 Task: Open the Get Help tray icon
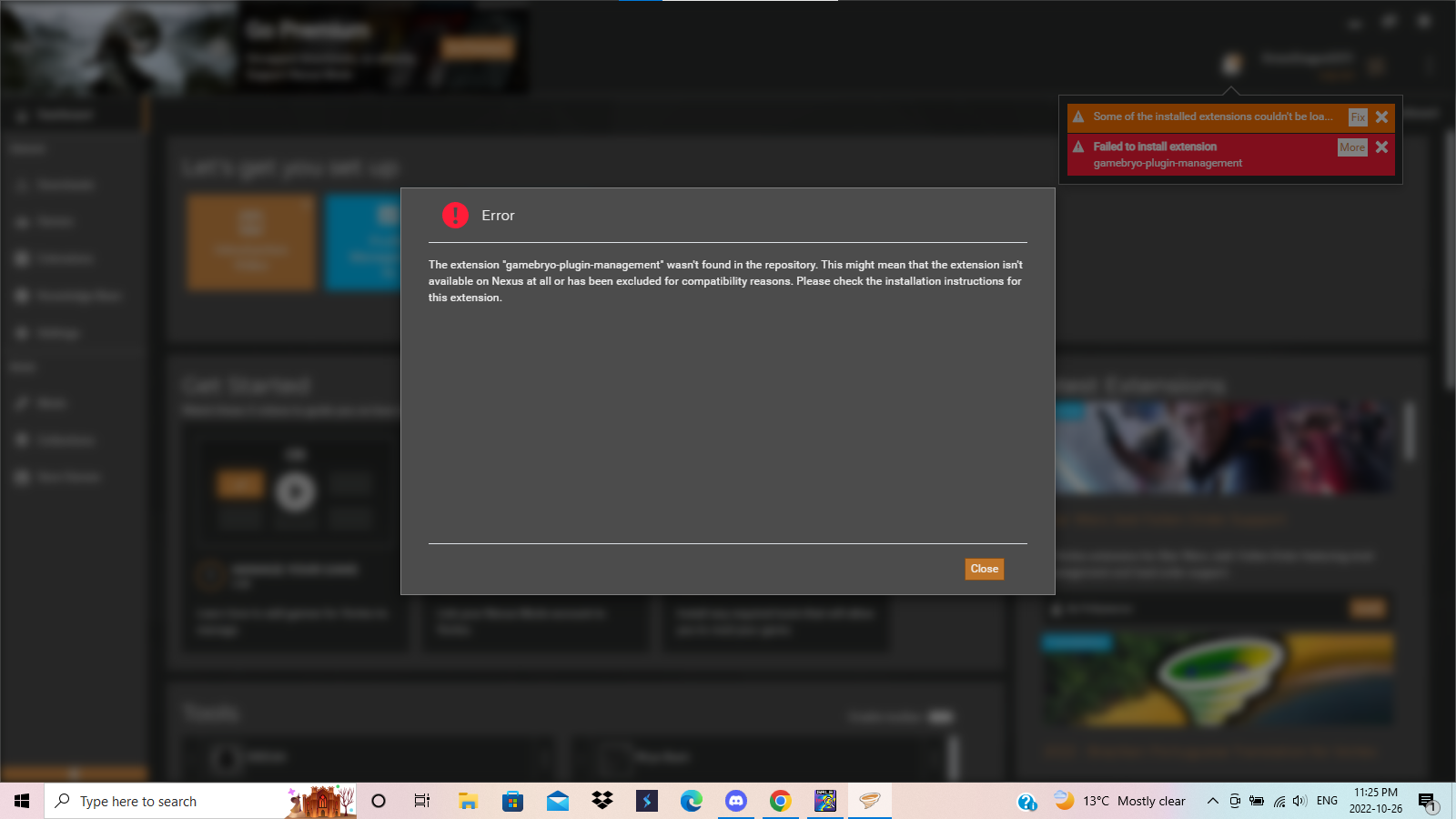[1027, 802]
